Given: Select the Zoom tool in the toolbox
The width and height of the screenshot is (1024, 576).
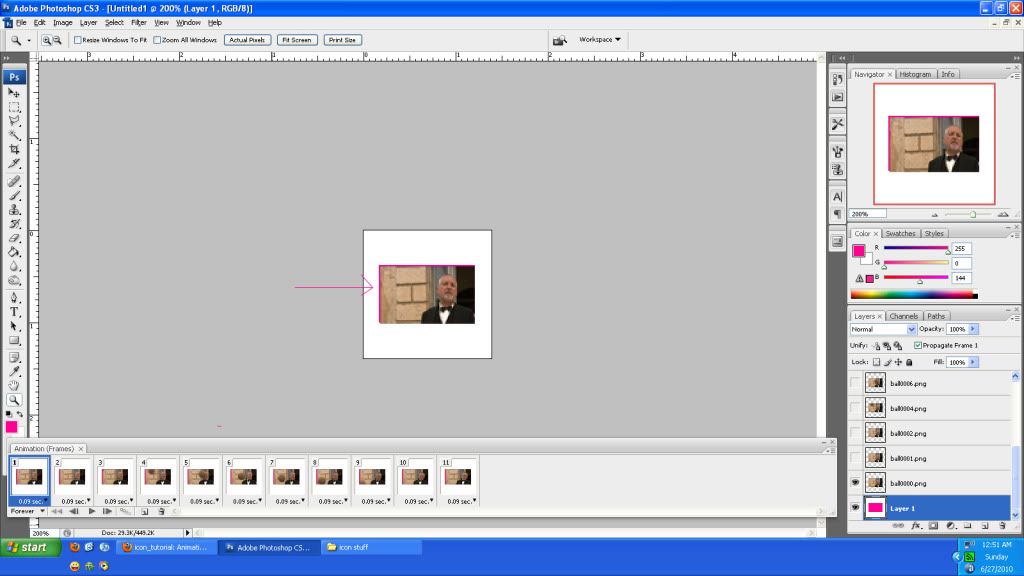Looking at the screenshot, I should tap(12, 400).
